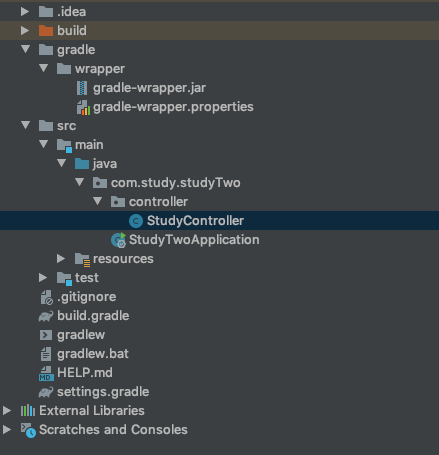Image resolution: width=439 pixels, height=455 pixels.
Task: Click the settings.gradle elephant icon
Action: tap(46, 392)
